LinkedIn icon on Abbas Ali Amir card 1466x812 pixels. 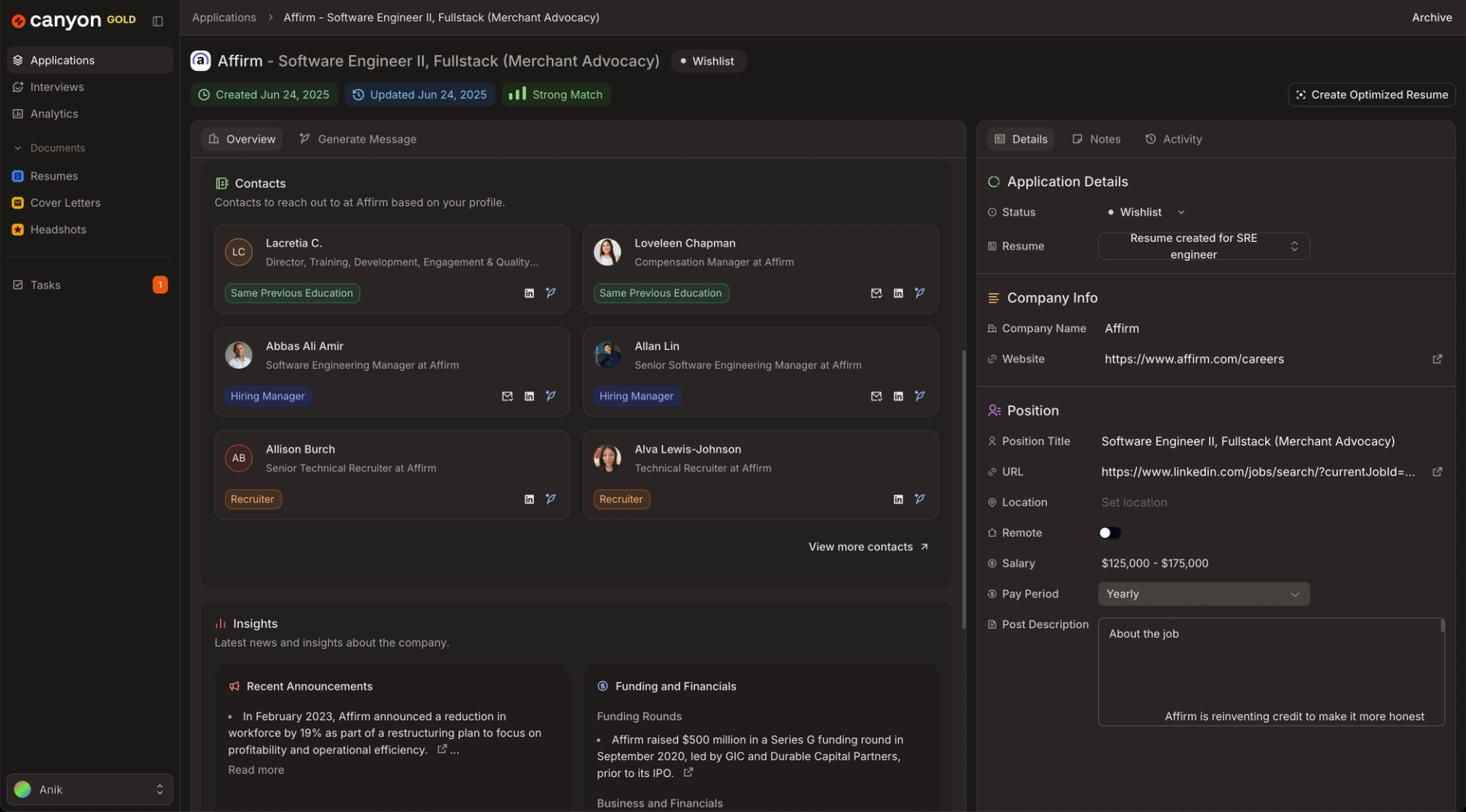pos(529,396)
